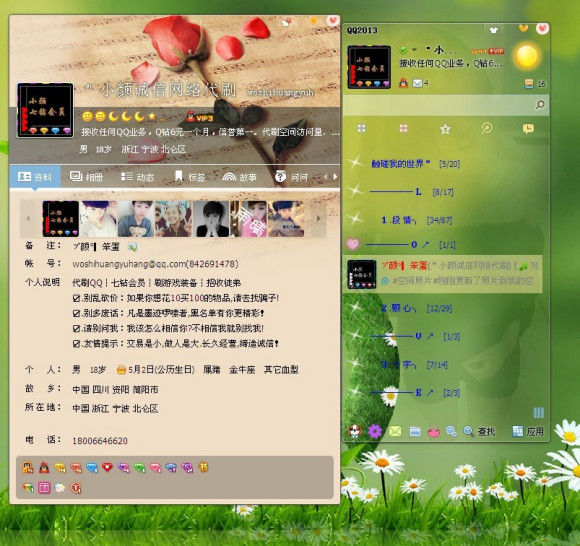Screen dimensions: 580x546
Task: Open the 雨晴 watermarked photo thumbnail
Action: [249, 219]
